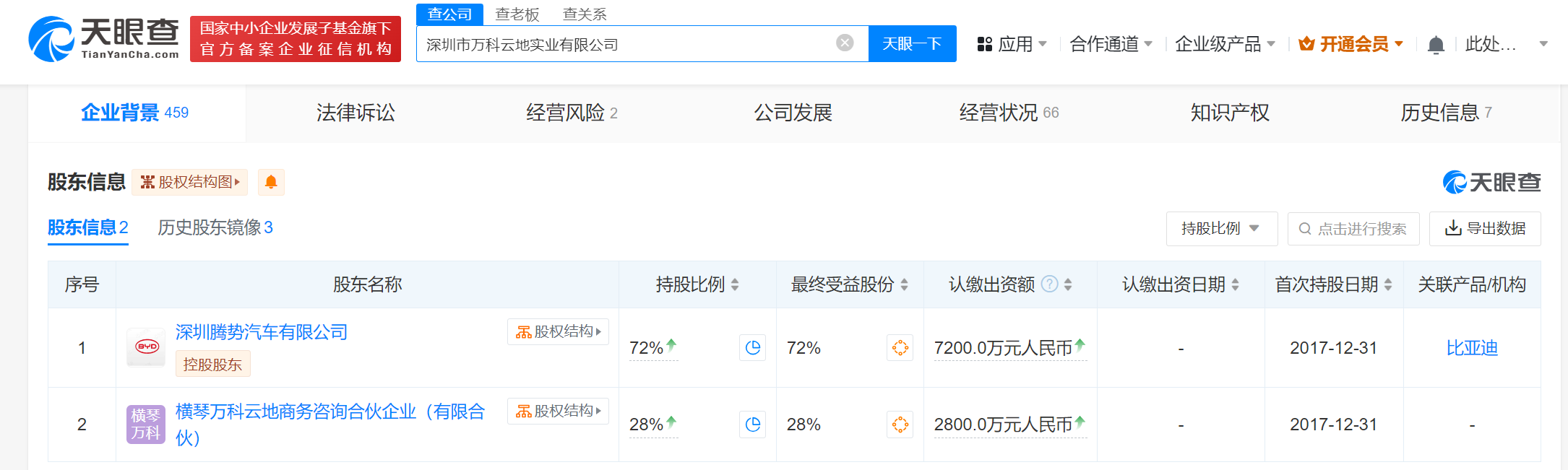
Task: Expand the 合作通道 menu
Action: pyautogui.click(x=1111, y=44)
